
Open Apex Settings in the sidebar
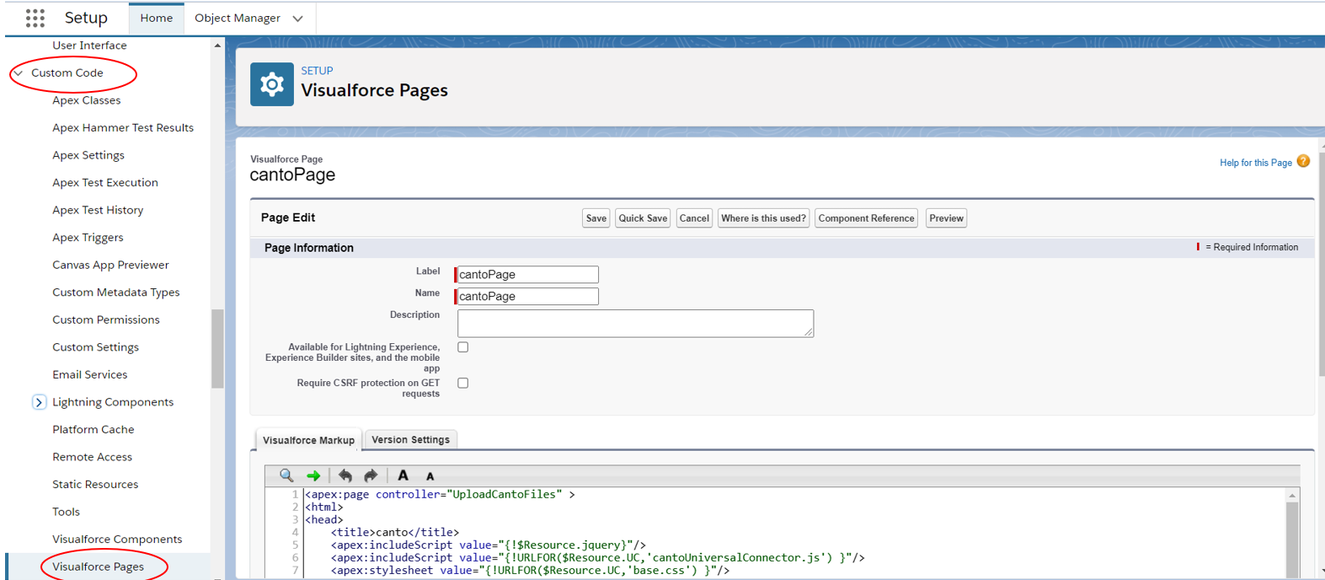89,155
